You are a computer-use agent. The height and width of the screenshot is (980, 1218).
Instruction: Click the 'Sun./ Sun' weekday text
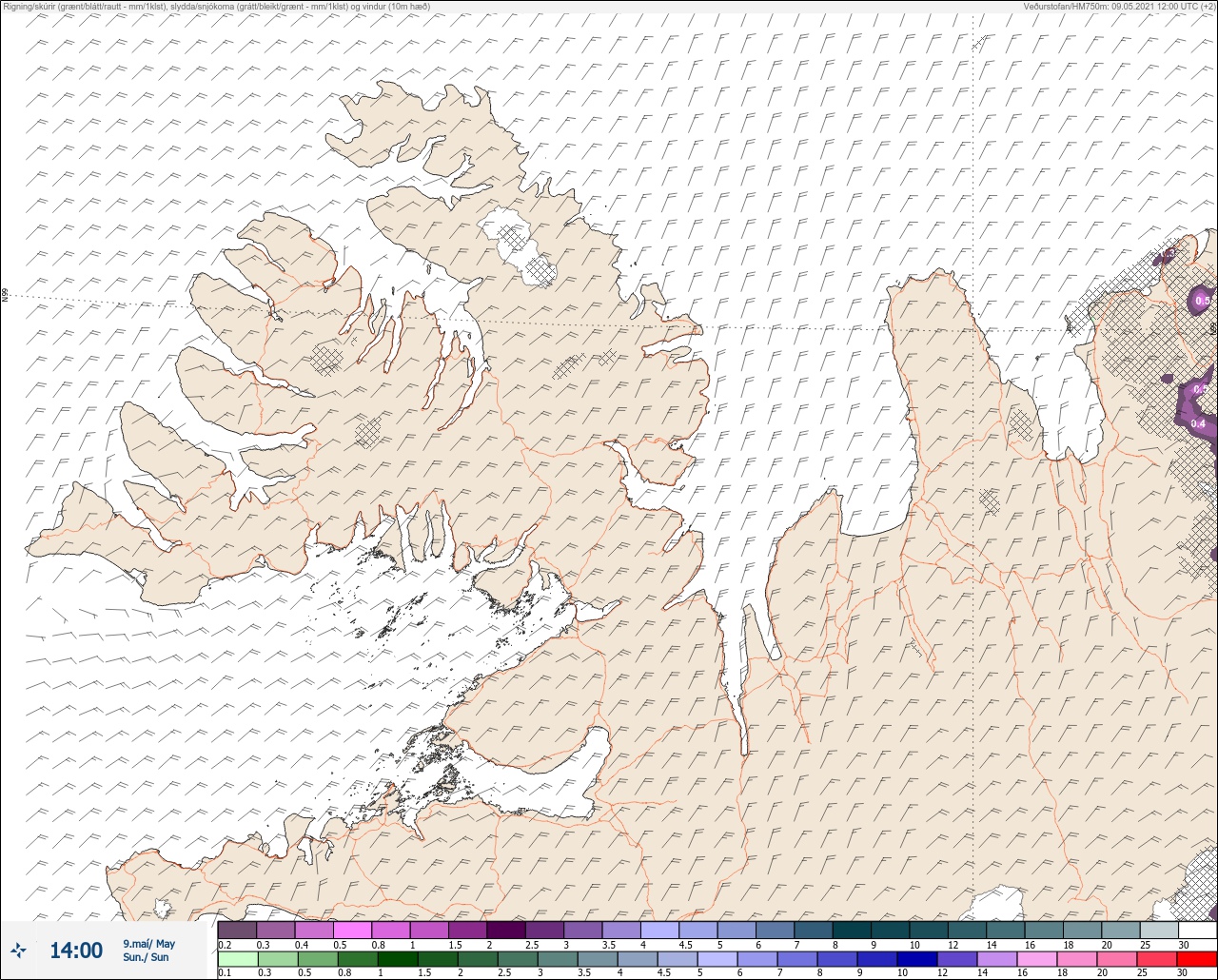pos(146,957)
